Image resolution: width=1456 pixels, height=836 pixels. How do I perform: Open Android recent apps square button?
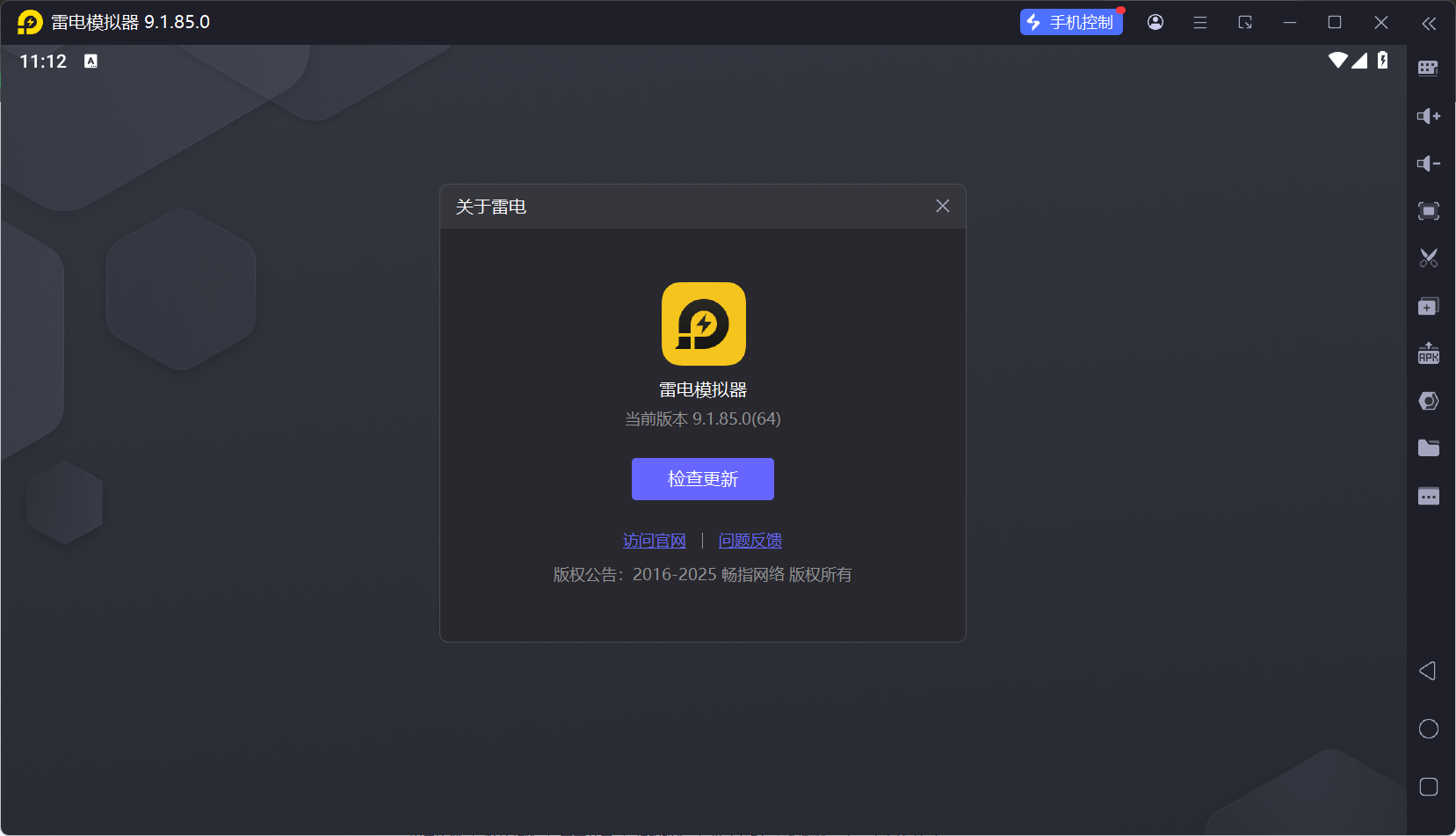click(1428, 787)
